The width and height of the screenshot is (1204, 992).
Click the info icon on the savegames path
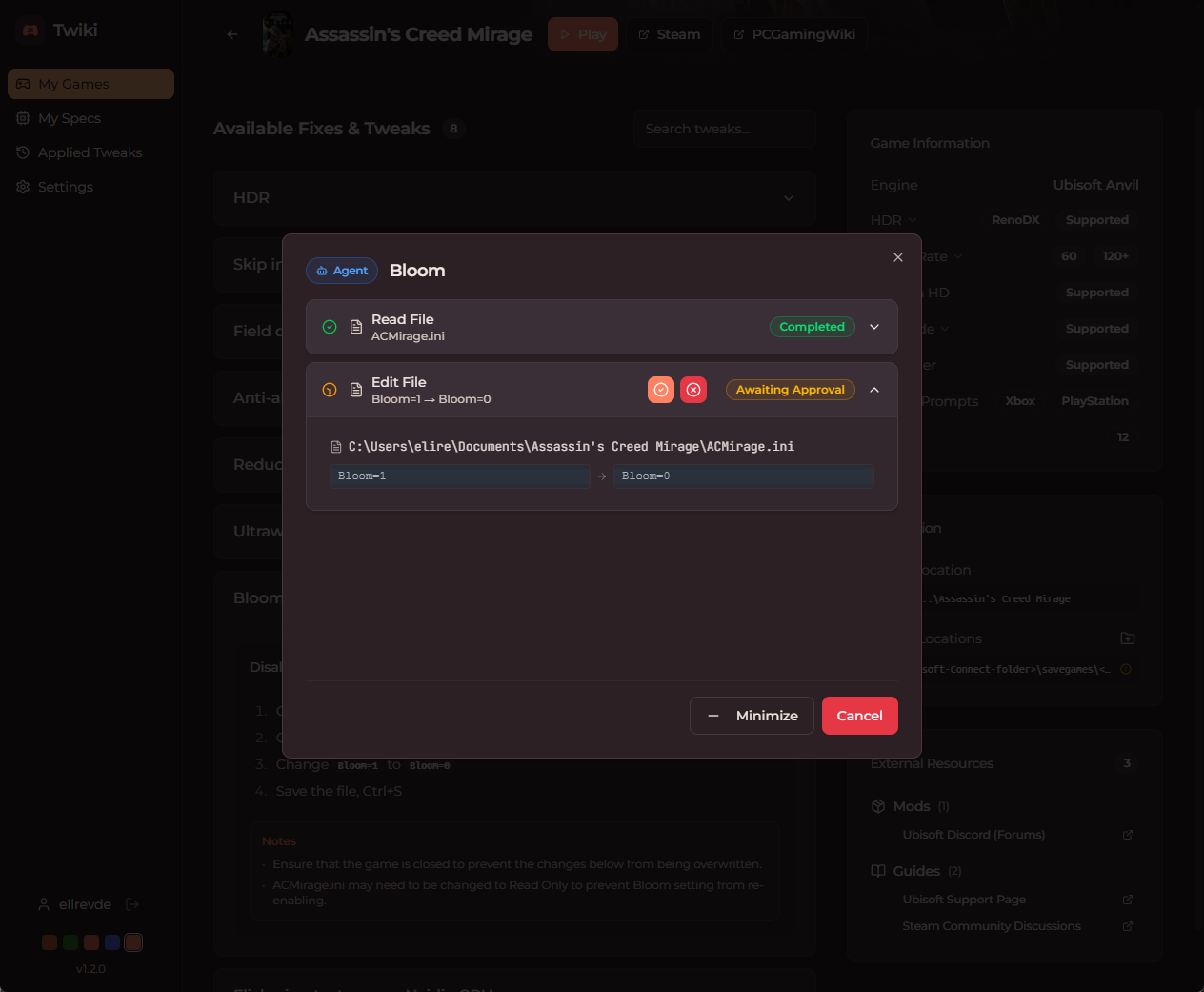click(1125, 669)
